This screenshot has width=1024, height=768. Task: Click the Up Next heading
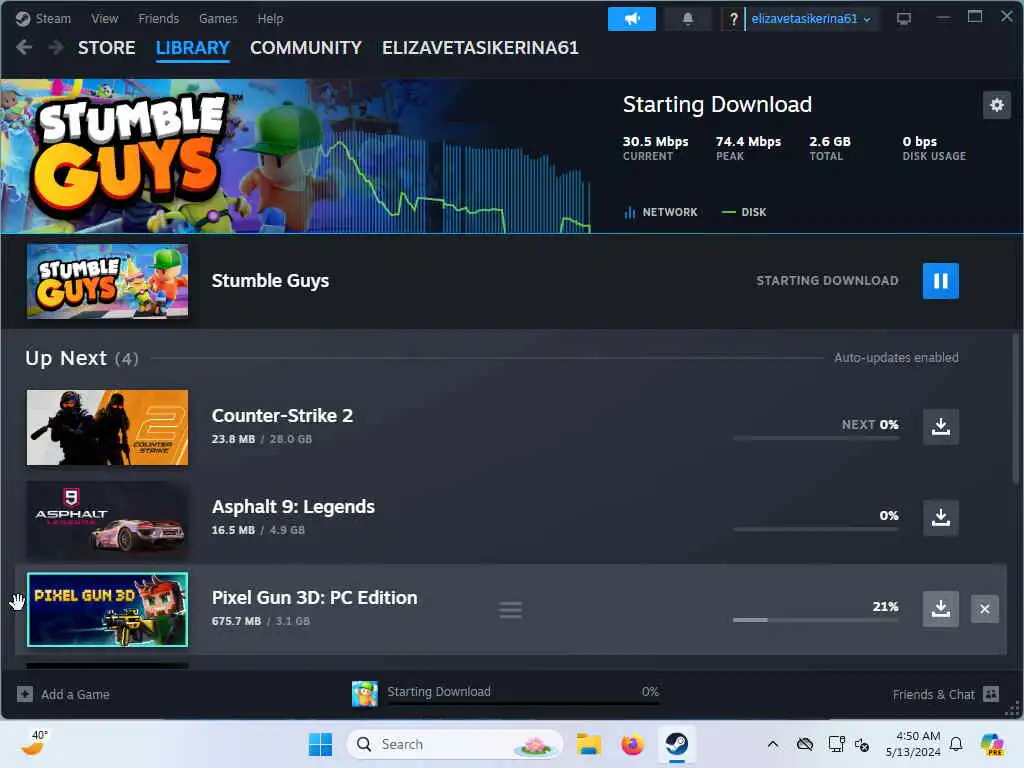[66, 358]
